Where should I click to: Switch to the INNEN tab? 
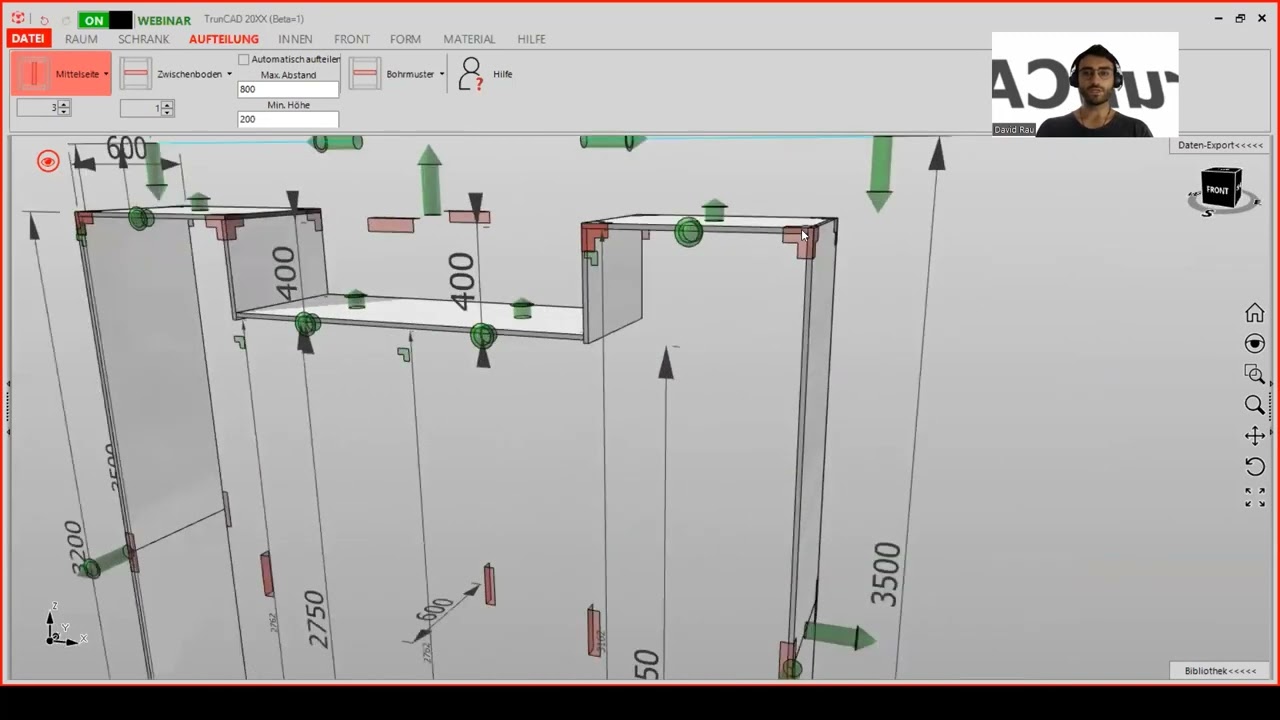(x=295, y=39)
